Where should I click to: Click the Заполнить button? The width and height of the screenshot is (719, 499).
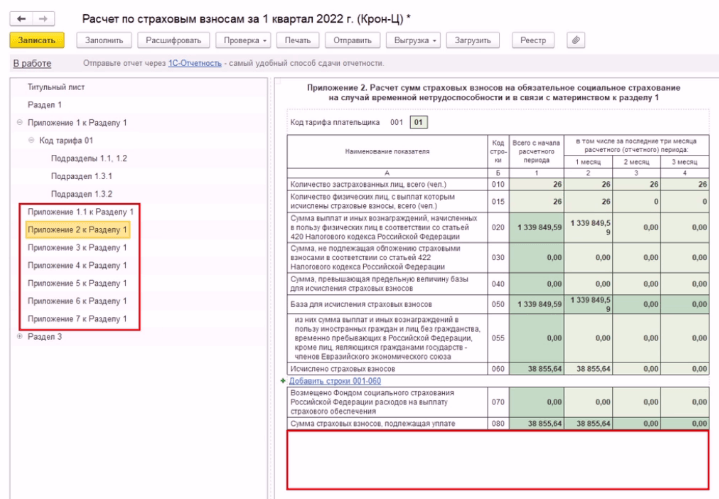103,41
